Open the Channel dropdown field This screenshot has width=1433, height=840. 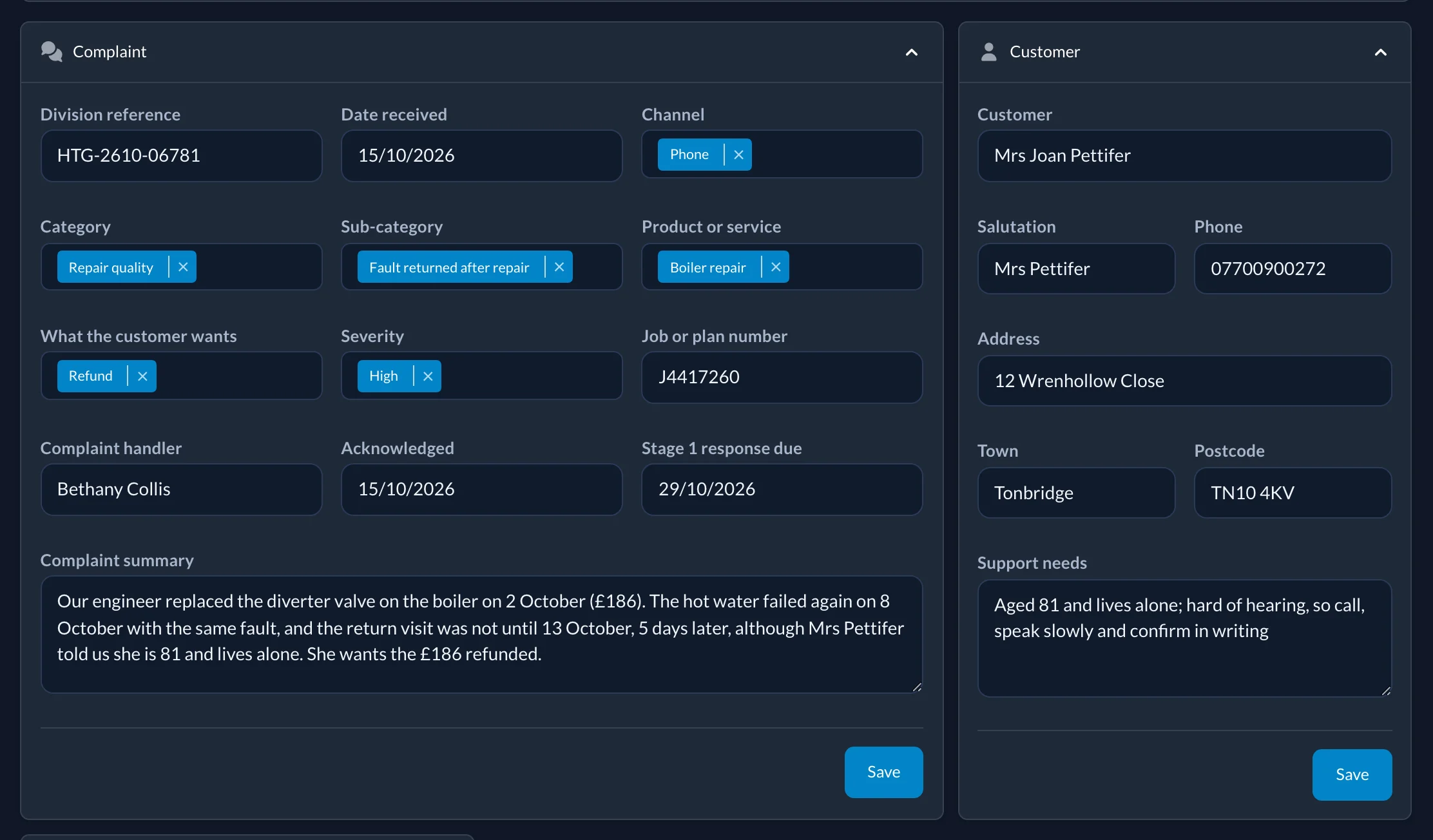coord(782,155)
